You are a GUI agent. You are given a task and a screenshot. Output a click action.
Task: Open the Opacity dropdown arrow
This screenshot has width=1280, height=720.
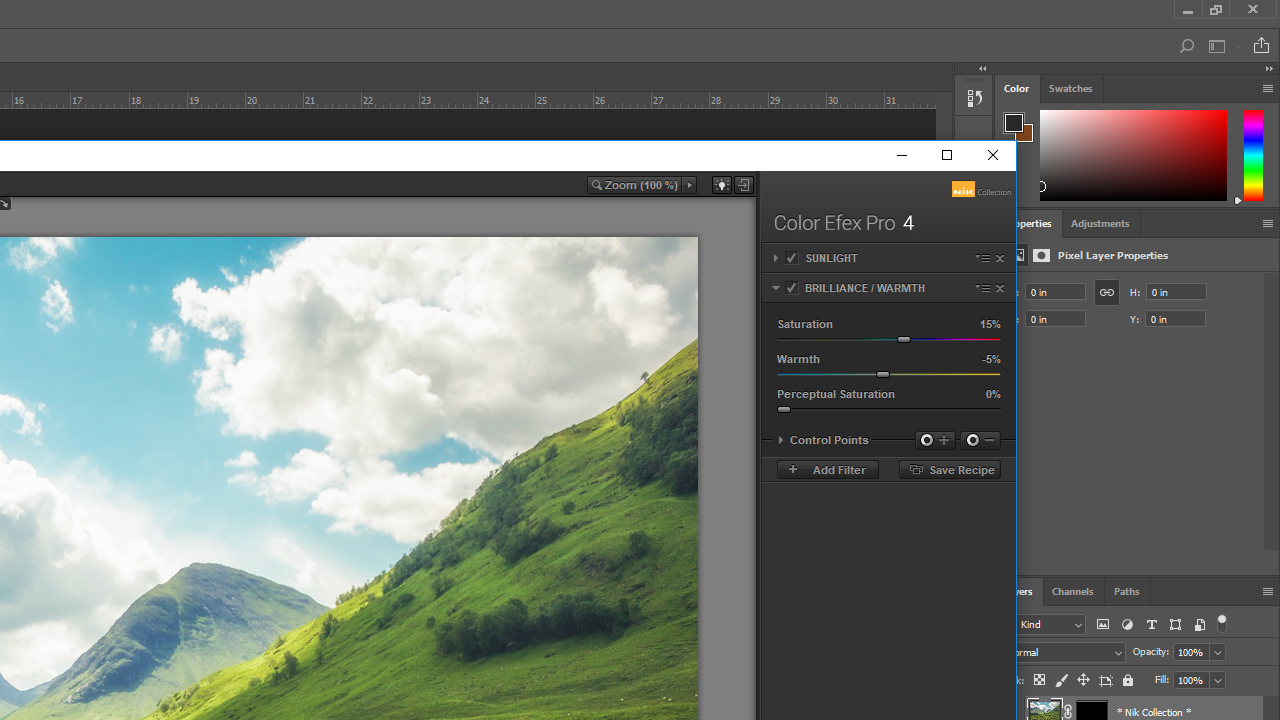point(1217,652)
